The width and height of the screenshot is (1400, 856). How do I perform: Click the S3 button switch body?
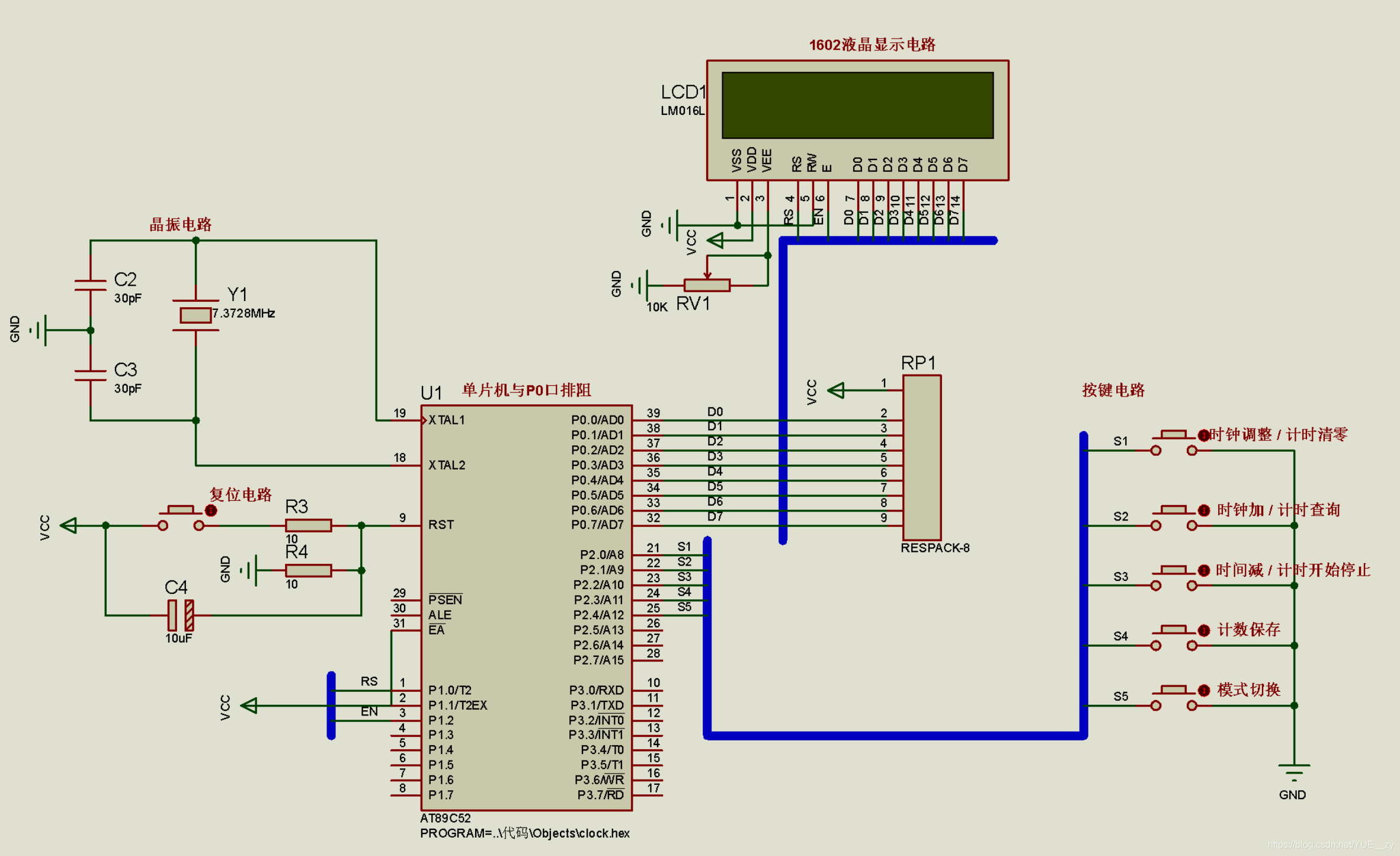point(1174,578)
